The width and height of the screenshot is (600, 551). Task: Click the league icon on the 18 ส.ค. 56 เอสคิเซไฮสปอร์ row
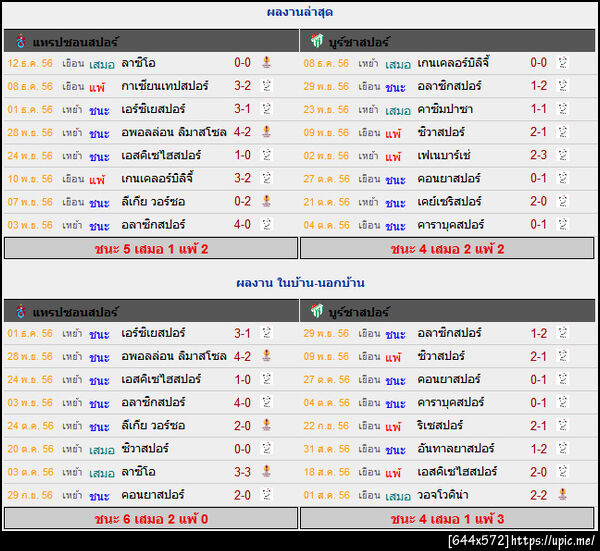pos(562,471)
